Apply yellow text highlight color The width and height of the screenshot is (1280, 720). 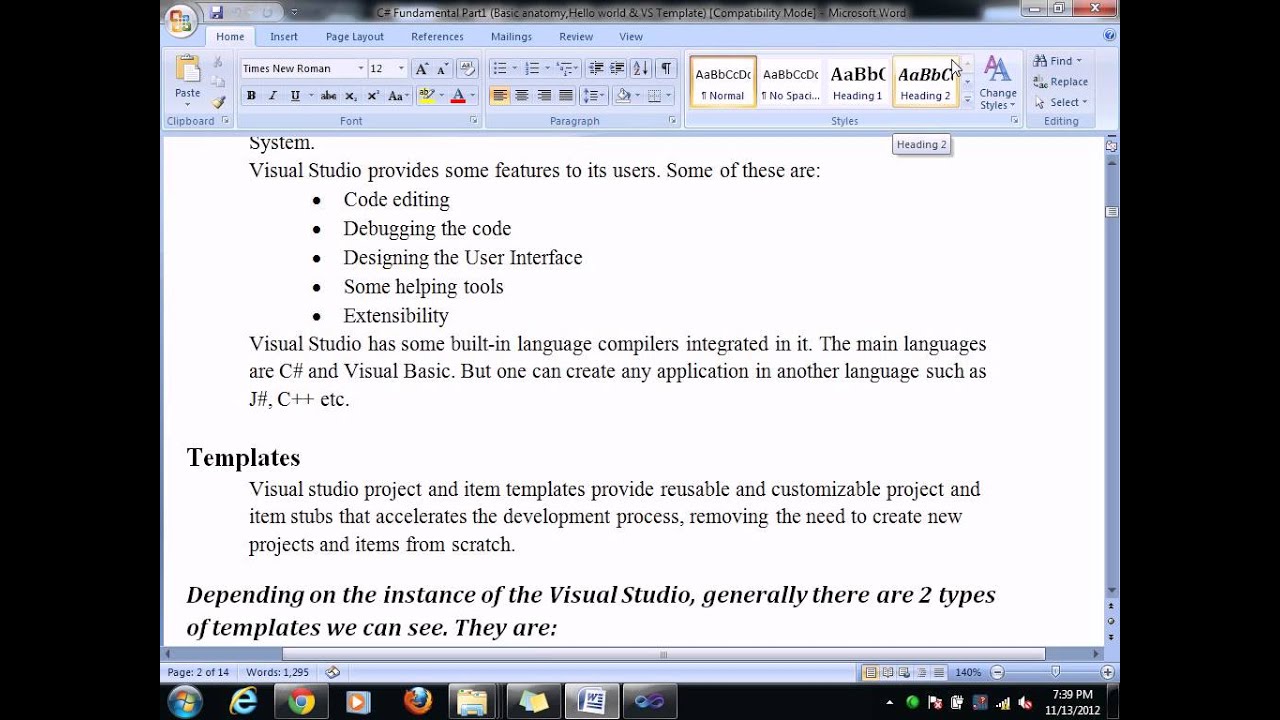click(426, 96)
